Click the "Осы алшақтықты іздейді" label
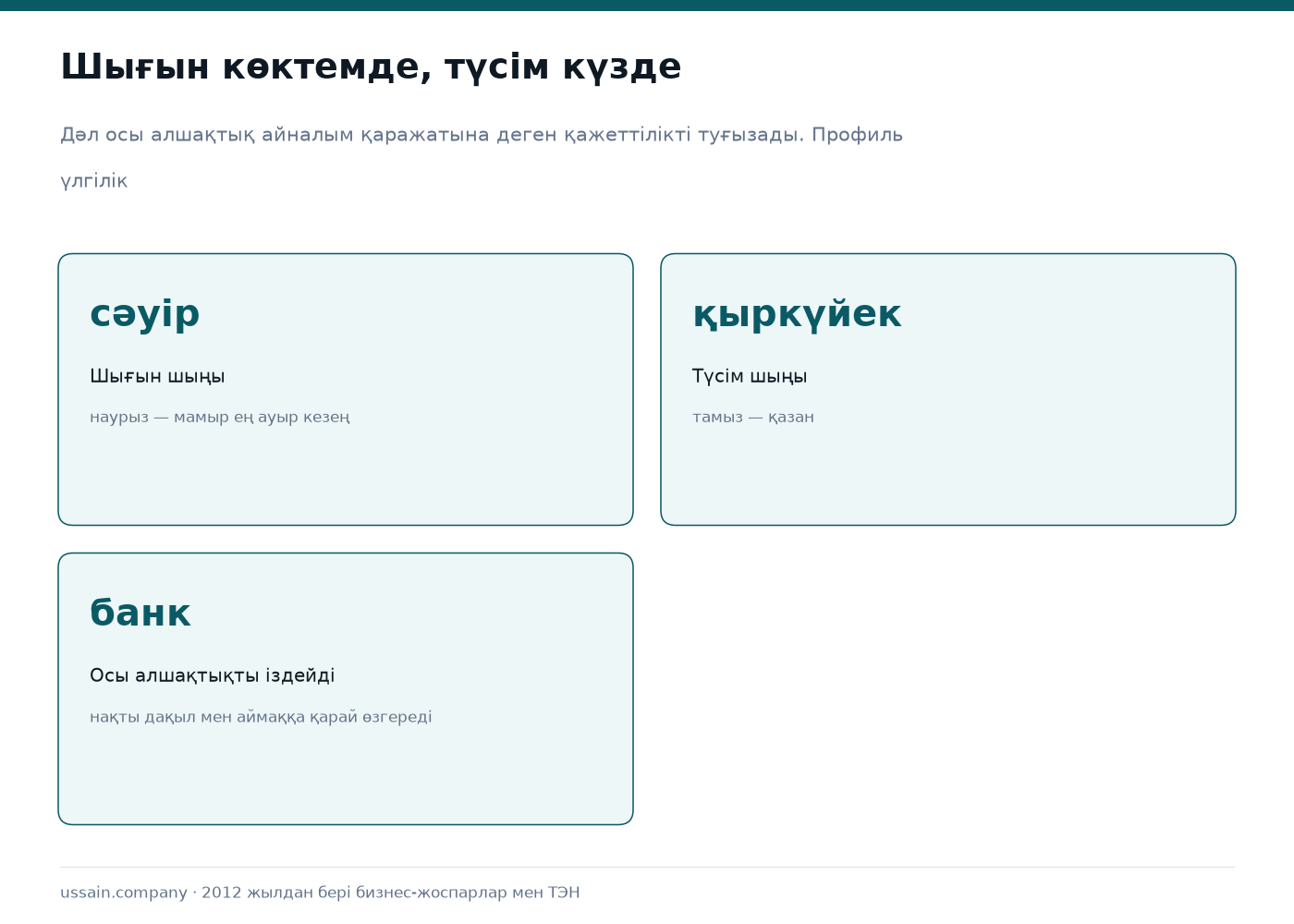 coord(213,675)
